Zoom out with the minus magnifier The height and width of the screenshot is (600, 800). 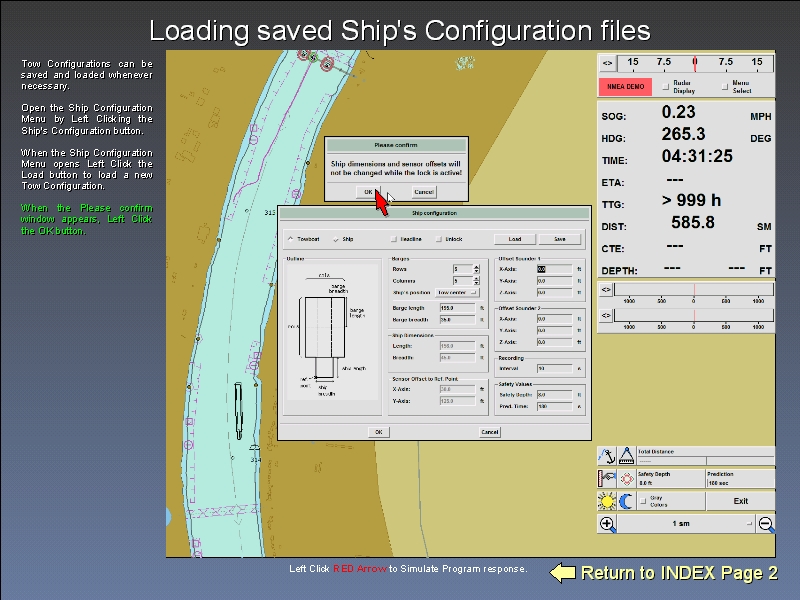point(766,524)
